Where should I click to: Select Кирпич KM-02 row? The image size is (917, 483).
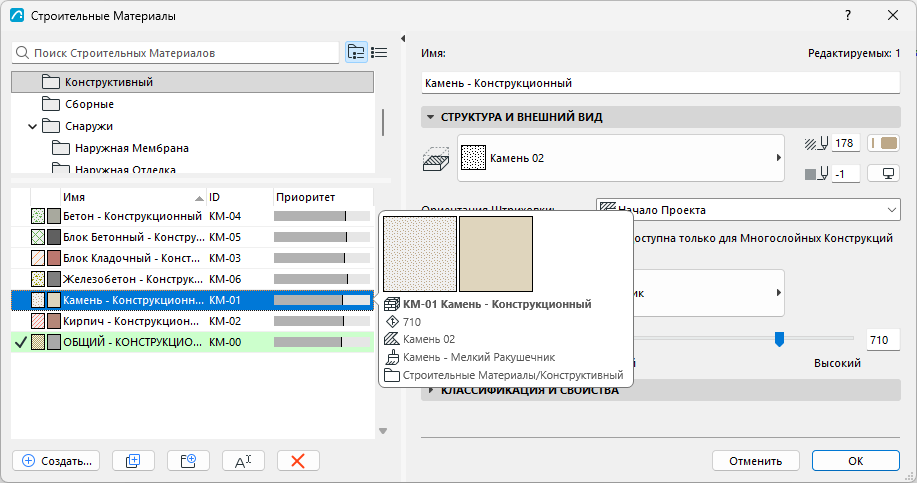coord(192,322)
